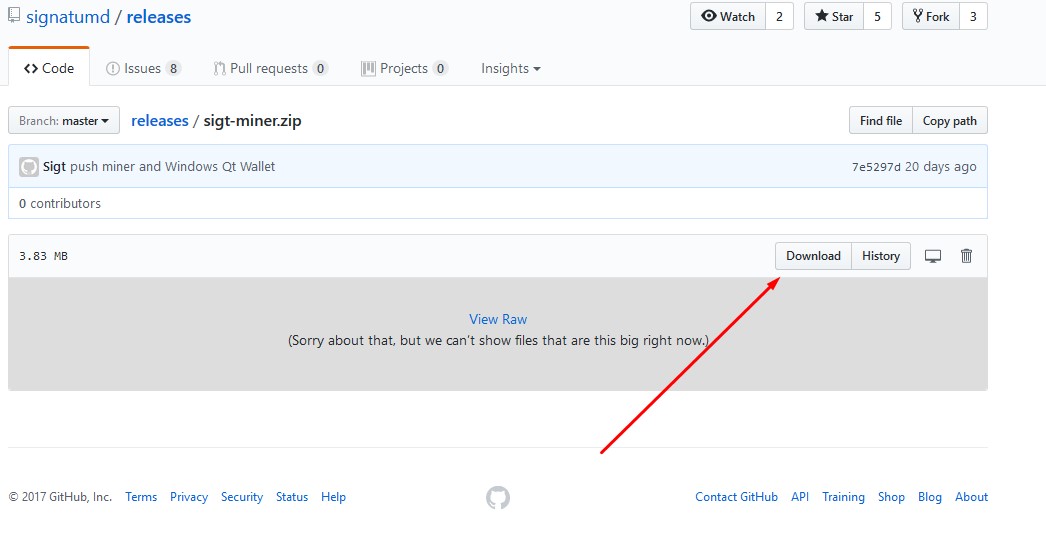Screen dimensions: 1046x552
Task: Click the Find file button
Action: tap(880, 121)
